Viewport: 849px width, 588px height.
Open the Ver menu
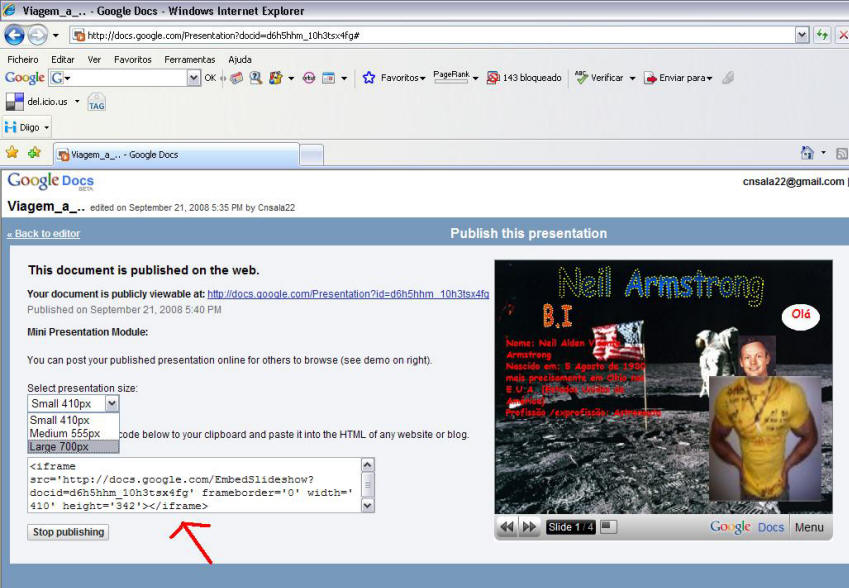point(94,60)
